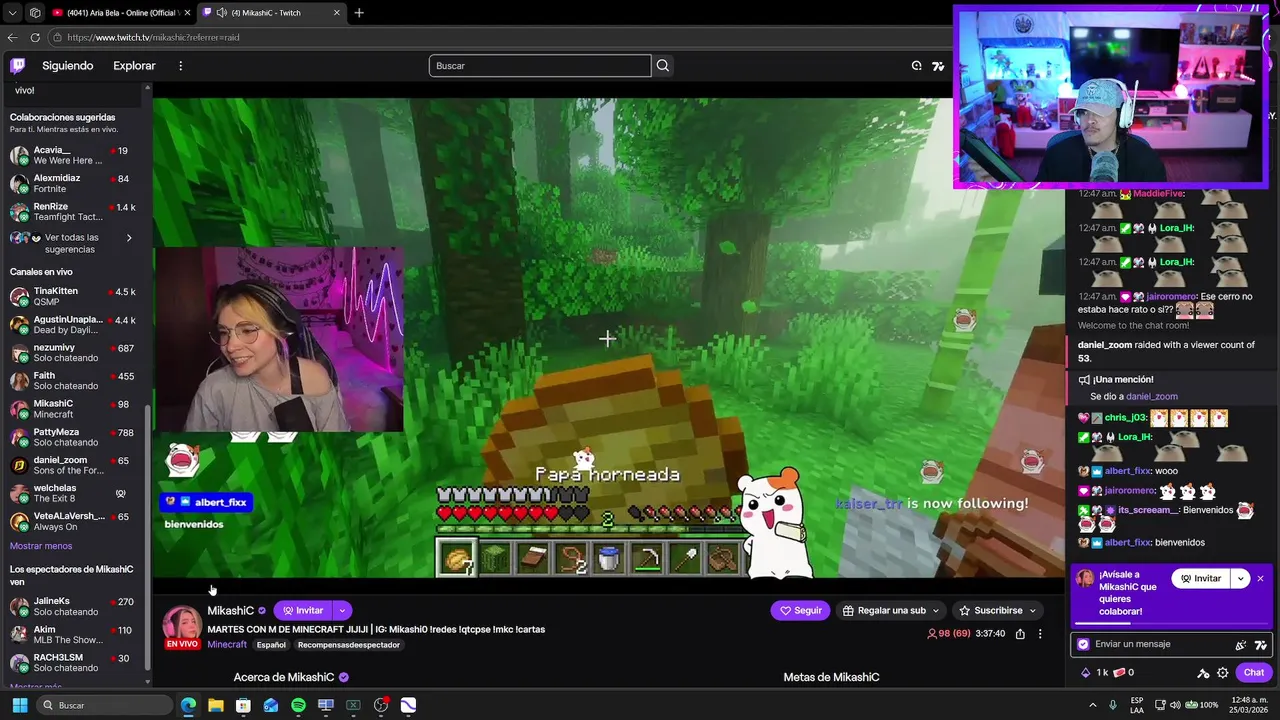The height and width of the screenshot is (720, 1280).
Task: Click the Windows Start button
Action: (20, 705)
